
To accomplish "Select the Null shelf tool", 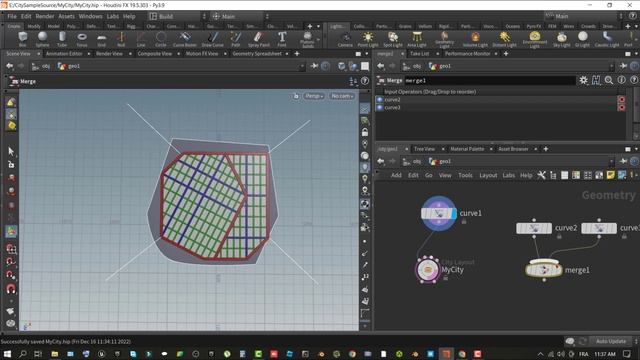I will [121, 39].
